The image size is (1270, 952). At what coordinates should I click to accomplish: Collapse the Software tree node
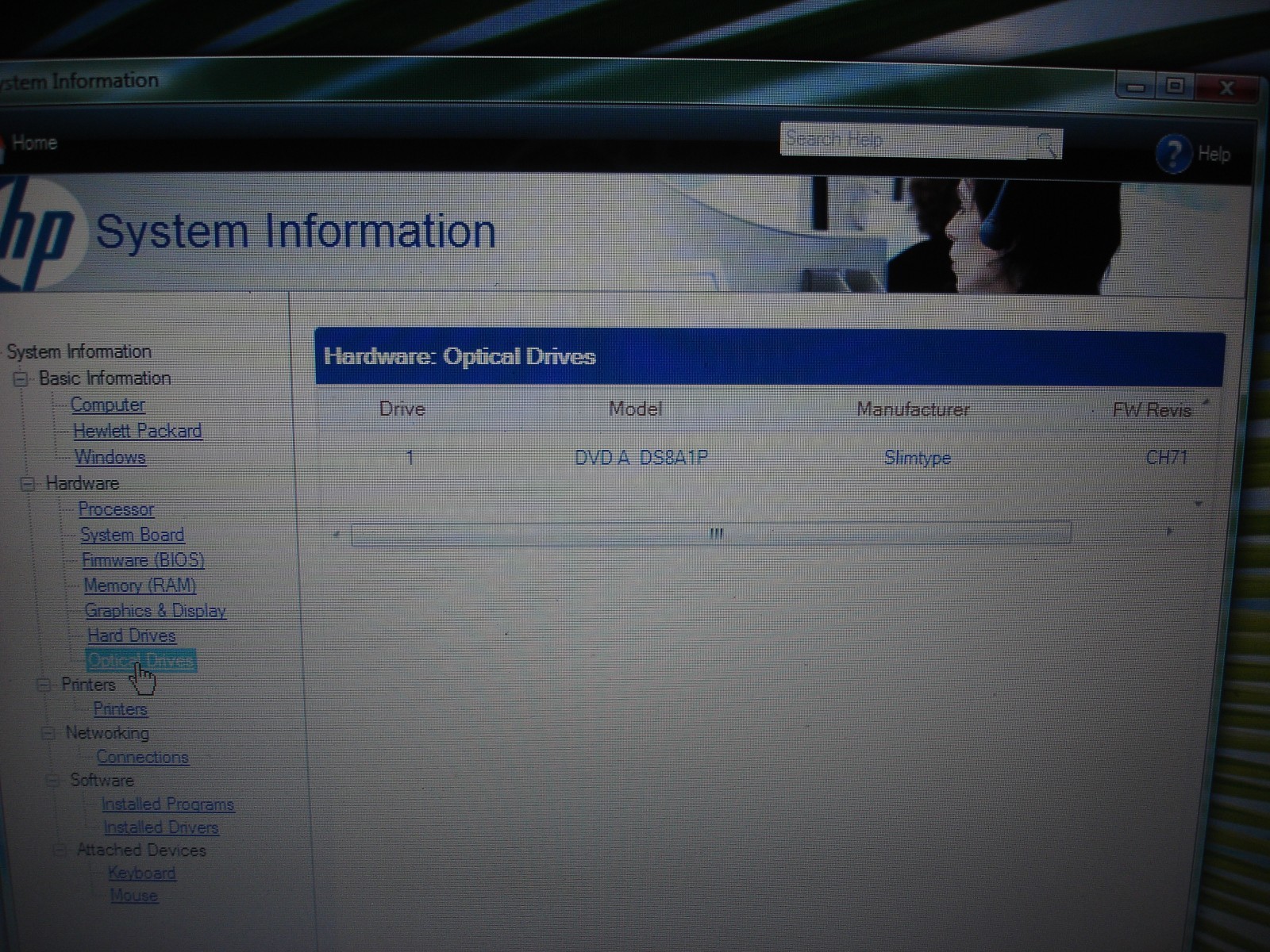pyautogui.click(x=53, y=781)
